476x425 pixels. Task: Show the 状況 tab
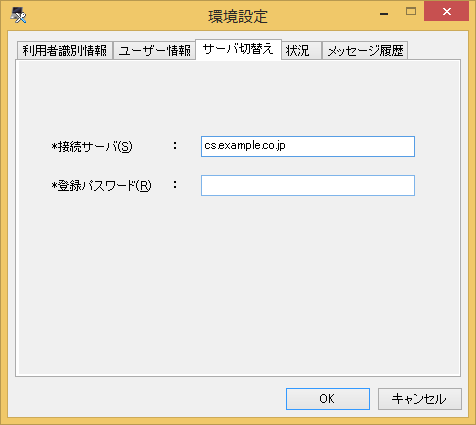coord(301,51)
